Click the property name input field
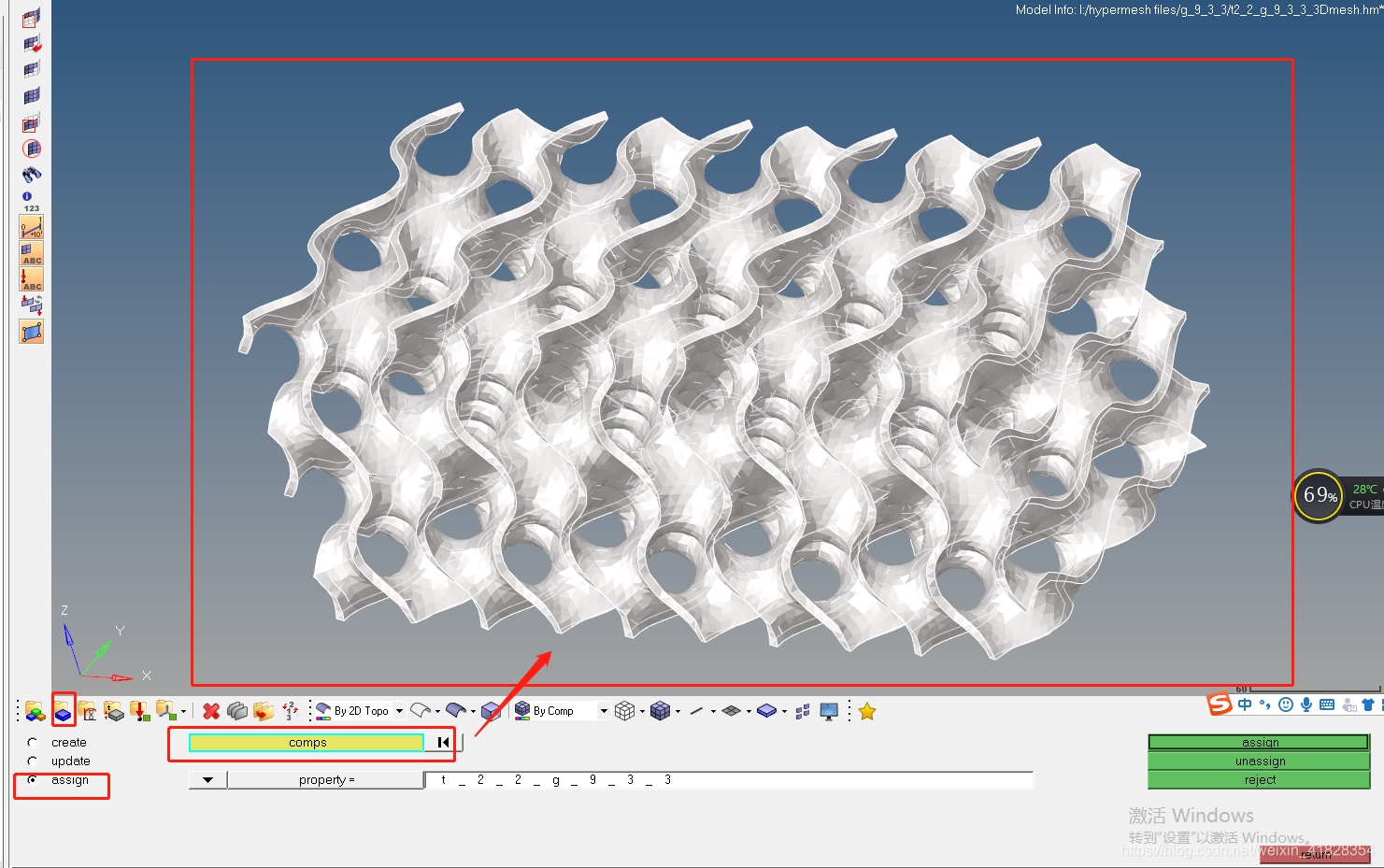The height and width of the screenshot is (868, 1384). point(729,780)
